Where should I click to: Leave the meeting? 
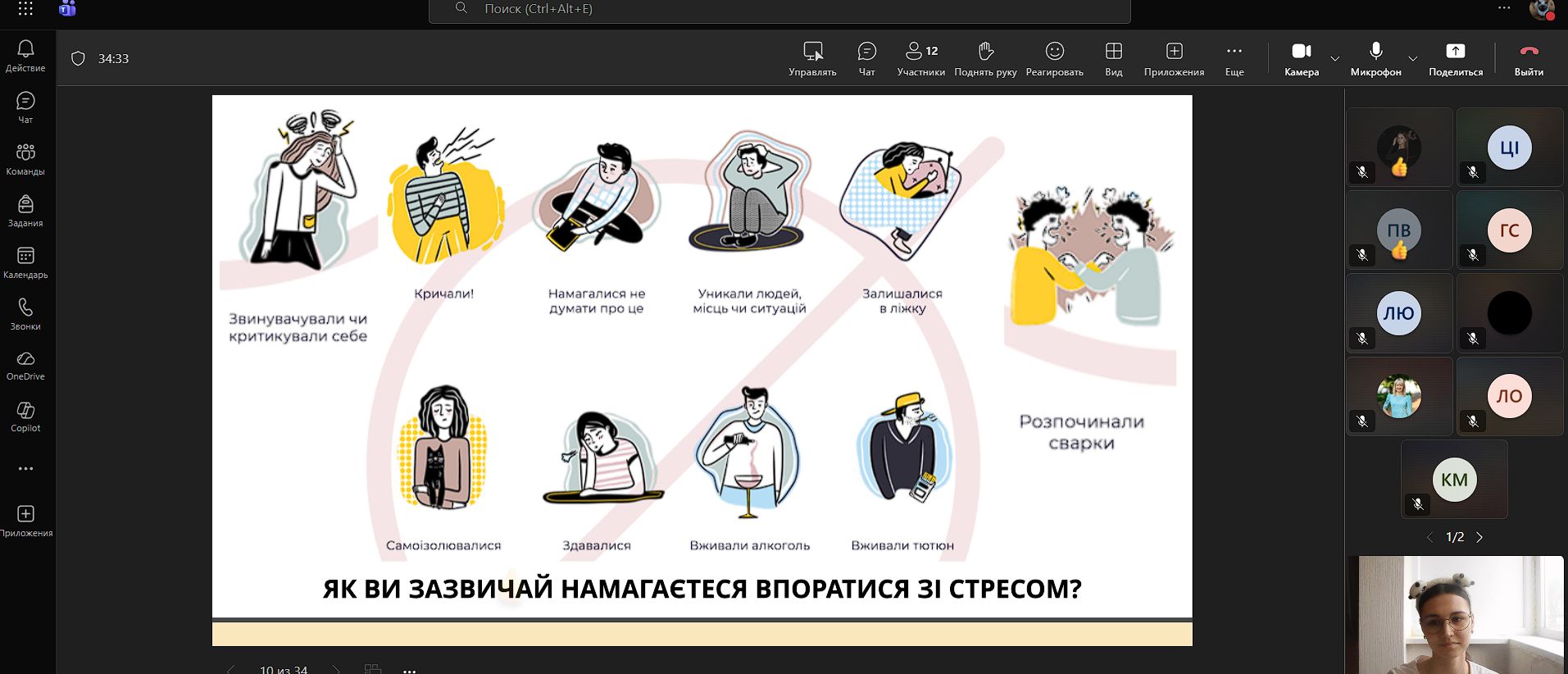click(1529, 59)
